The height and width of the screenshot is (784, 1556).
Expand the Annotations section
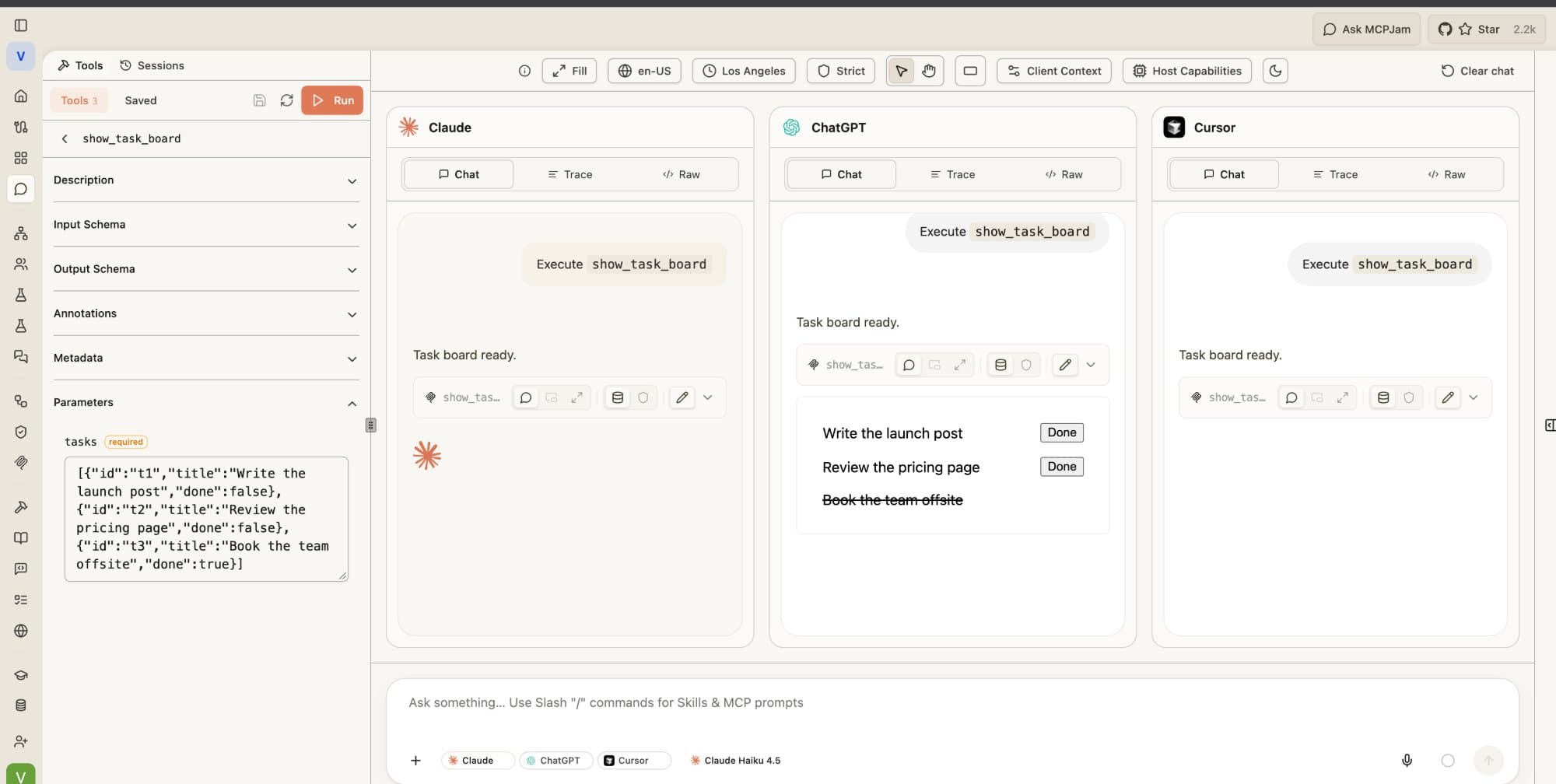pos(206,313)
